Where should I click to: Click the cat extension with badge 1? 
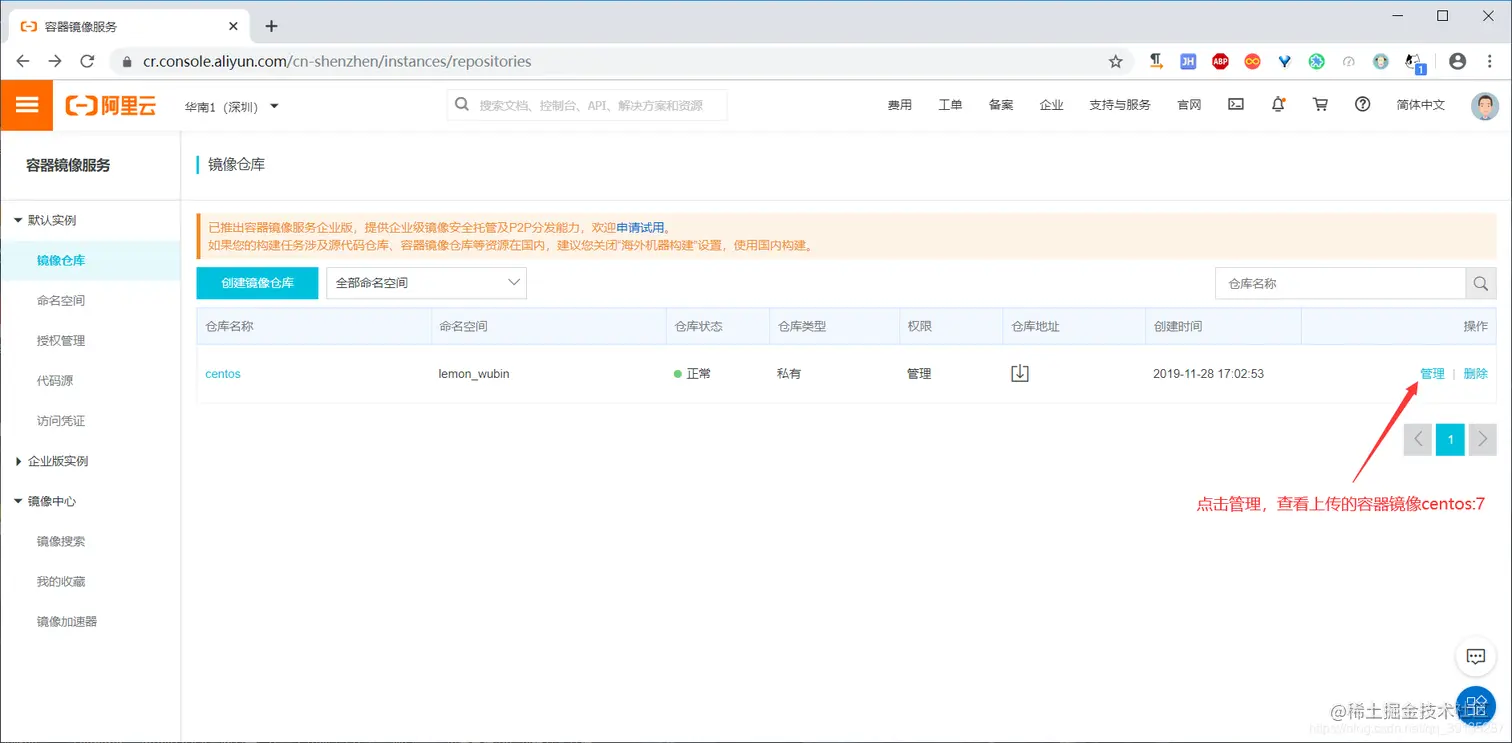(x=1415, y=63)
